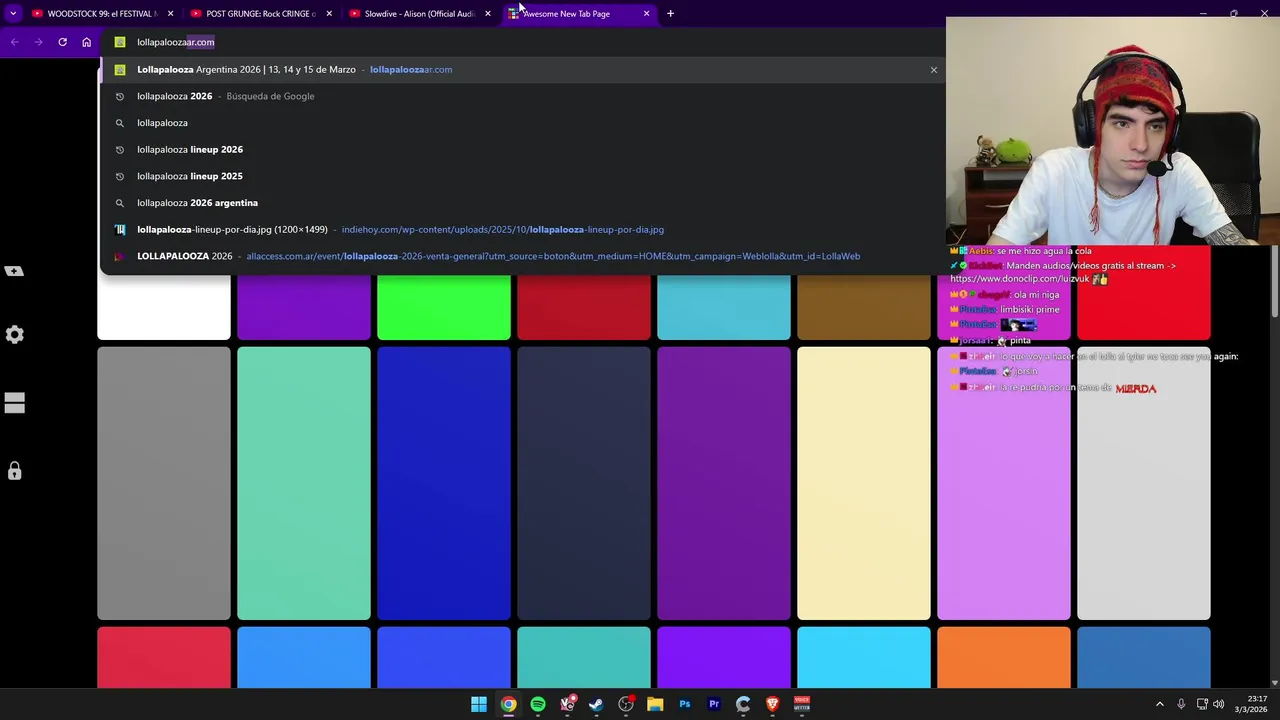Remove the Lollapalooza Argentina suggestion
Viewport: 1280px width, 720px height.
pos(934,70)
